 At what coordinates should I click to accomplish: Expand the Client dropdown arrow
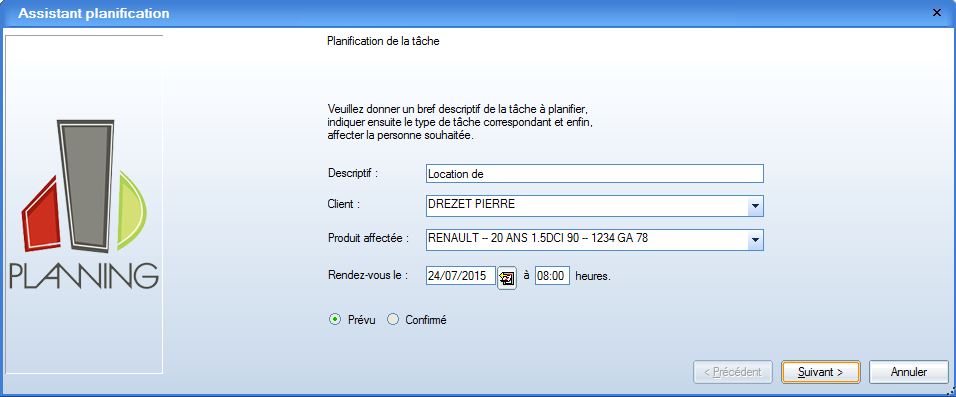(x=755, y=206)
